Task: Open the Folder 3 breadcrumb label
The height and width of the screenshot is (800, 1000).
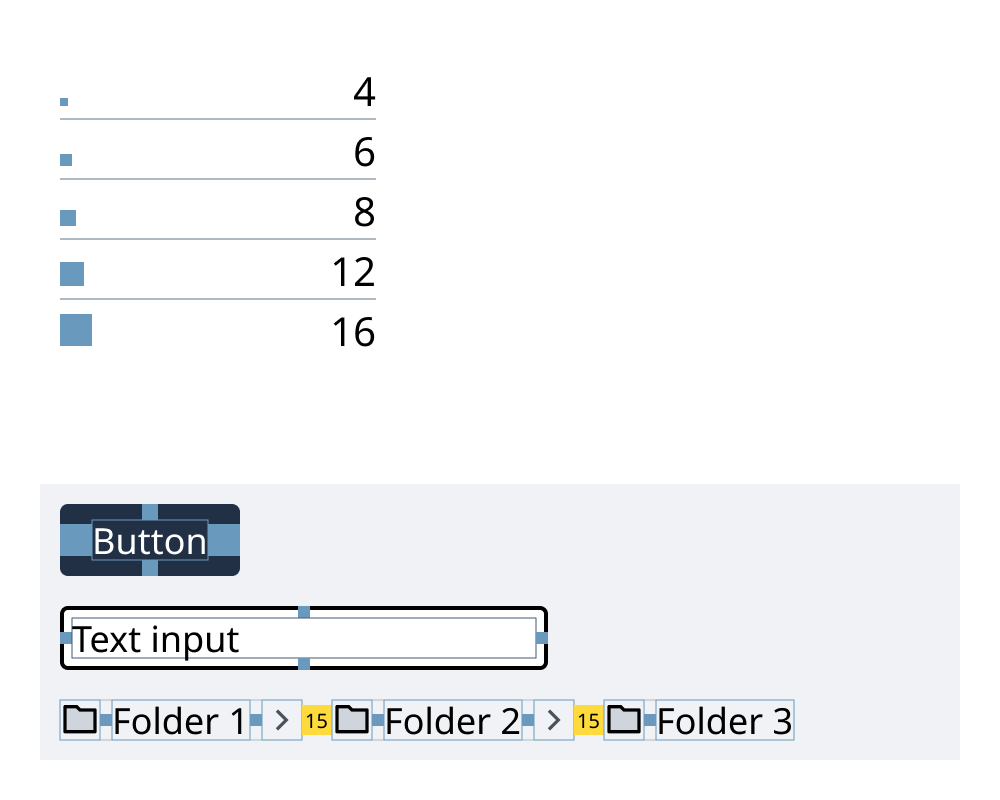Action: tap(724, 720)
